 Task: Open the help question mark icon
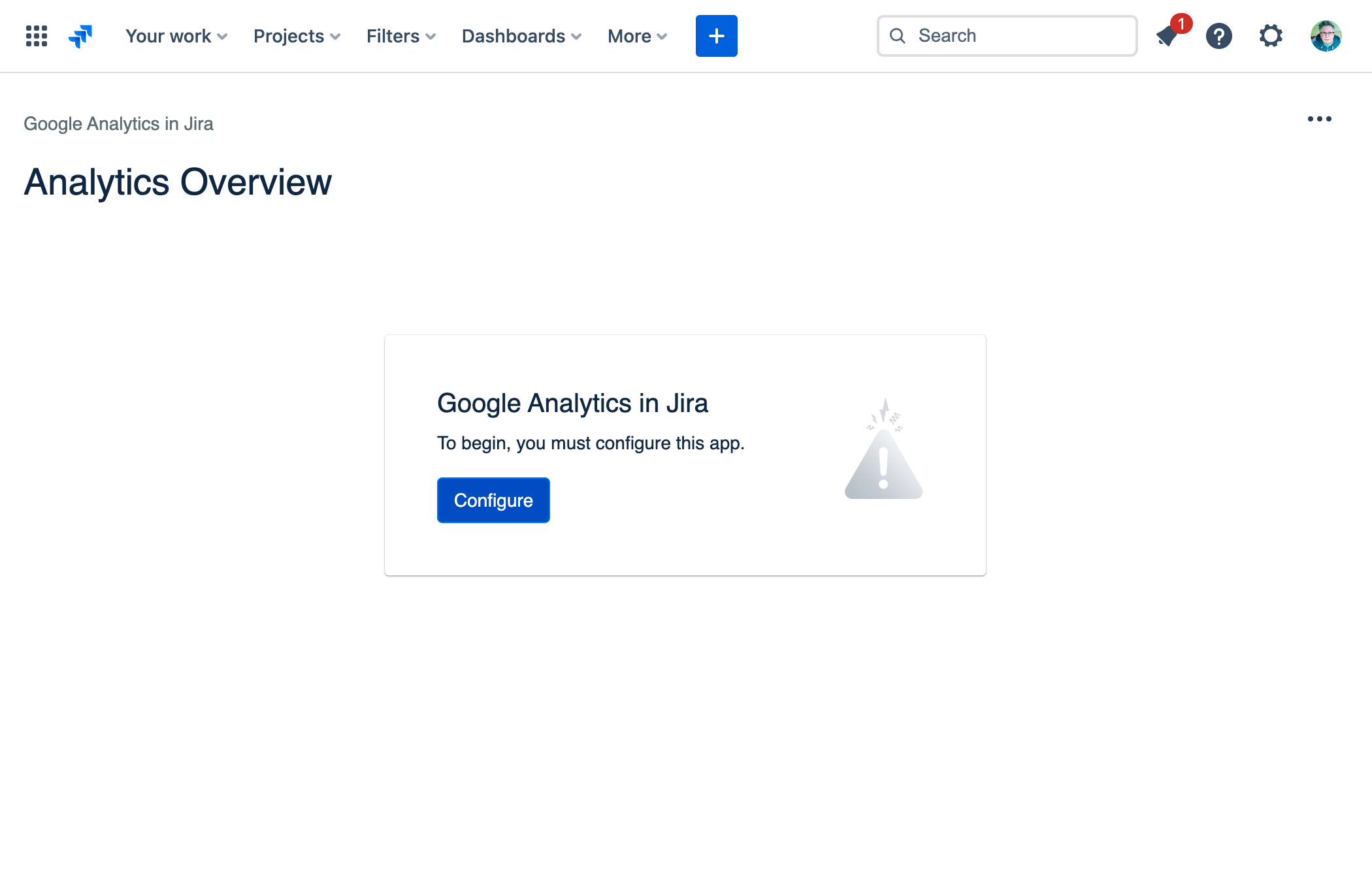(1218, 36)
